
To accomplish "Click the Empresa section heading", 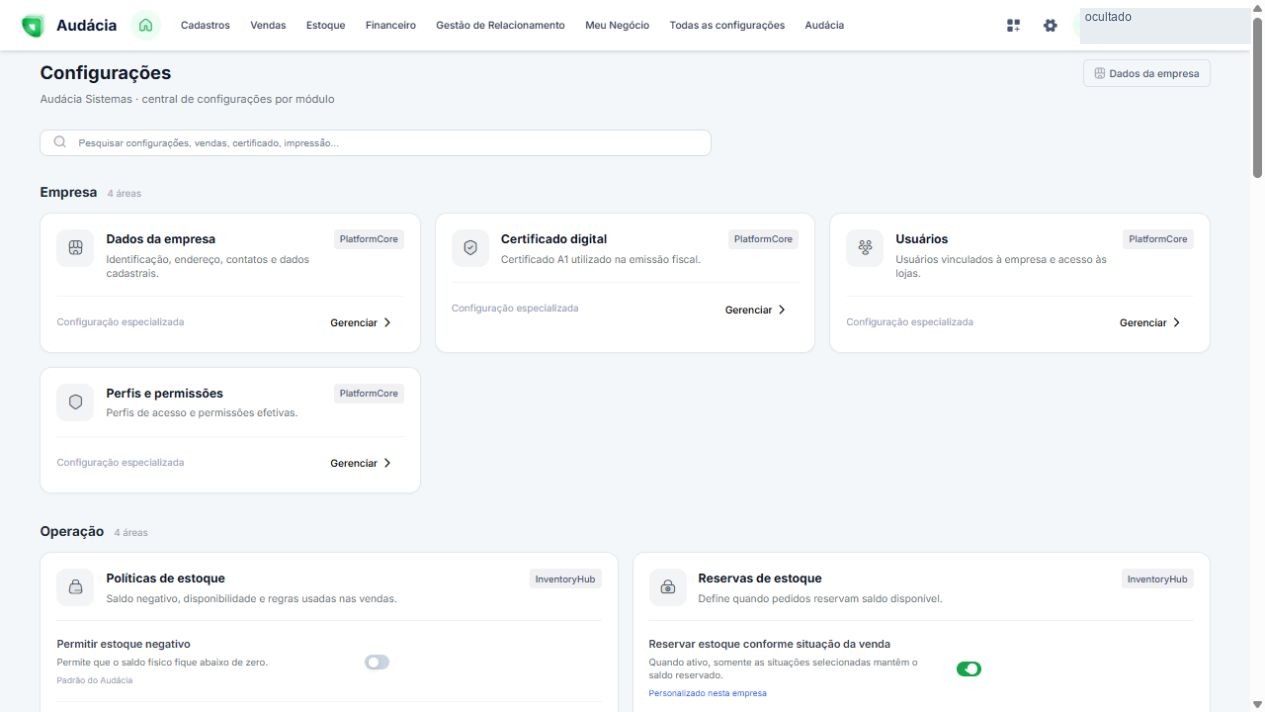I will click(x=68, y=192).
